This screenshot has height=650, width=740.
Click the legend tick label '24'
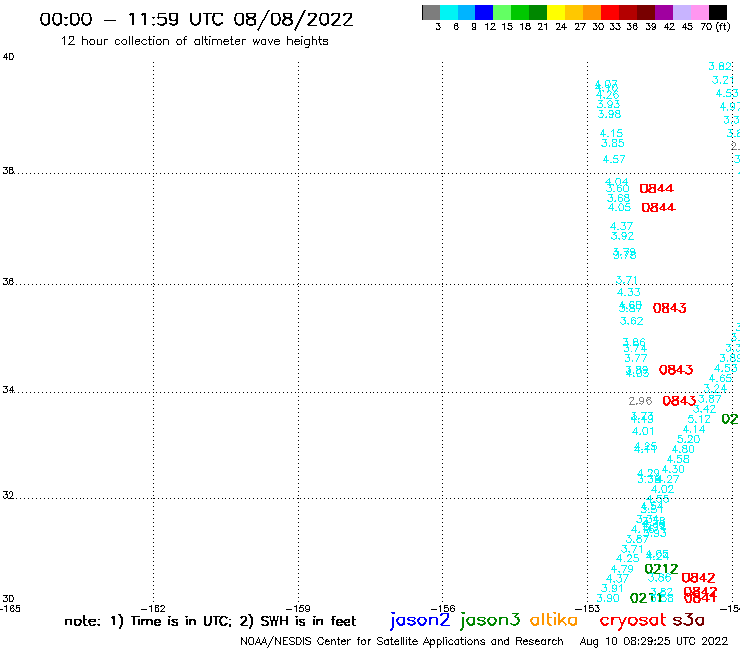pyautogui.click(x=561, y=27)
